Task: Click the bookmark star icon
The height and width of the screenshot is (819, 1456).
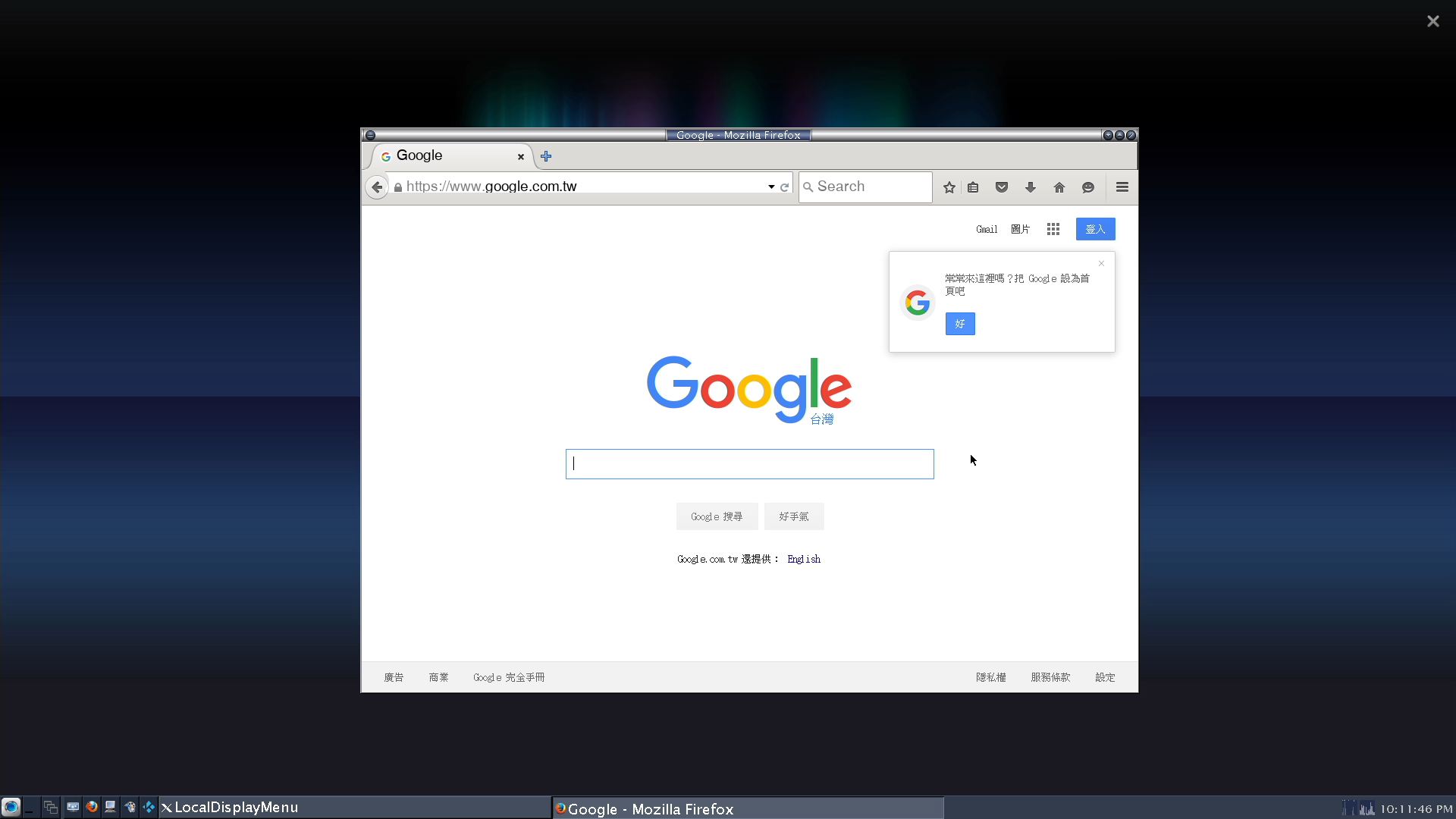Action: coord(949,187)
